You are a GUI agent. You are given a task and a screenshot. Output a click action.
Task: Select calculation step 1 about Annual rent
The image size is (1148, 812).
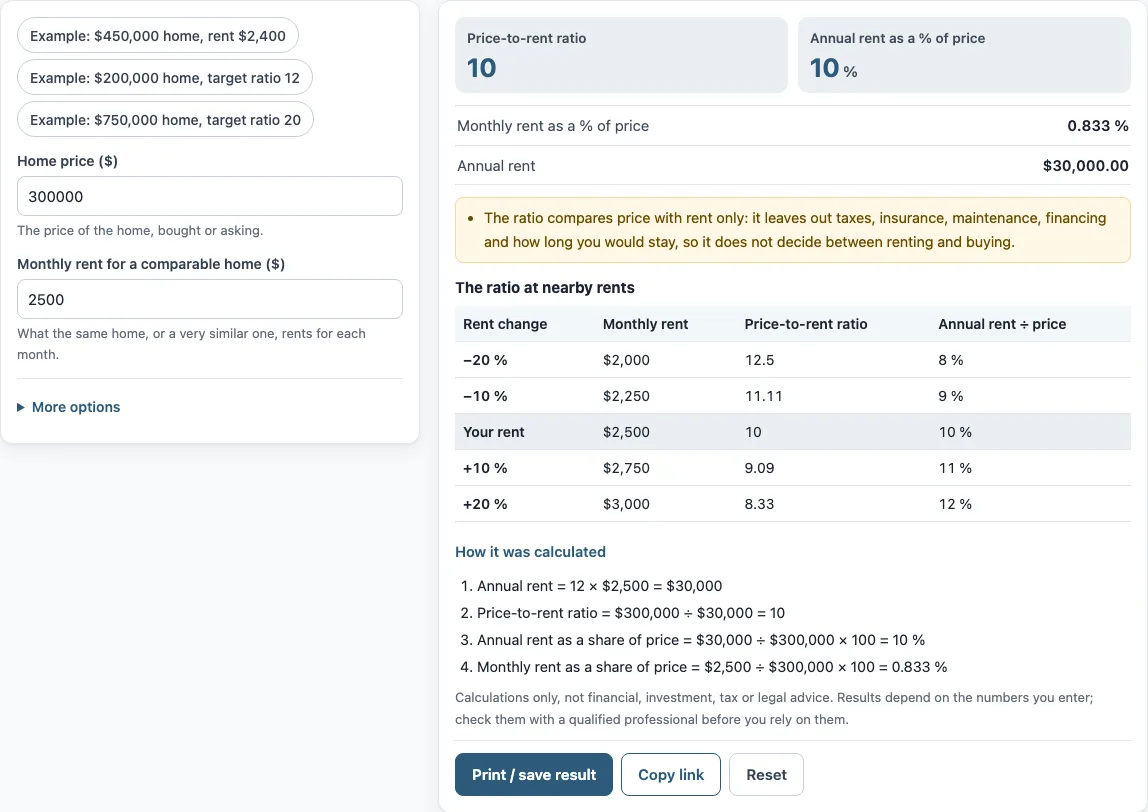point(599,586)
